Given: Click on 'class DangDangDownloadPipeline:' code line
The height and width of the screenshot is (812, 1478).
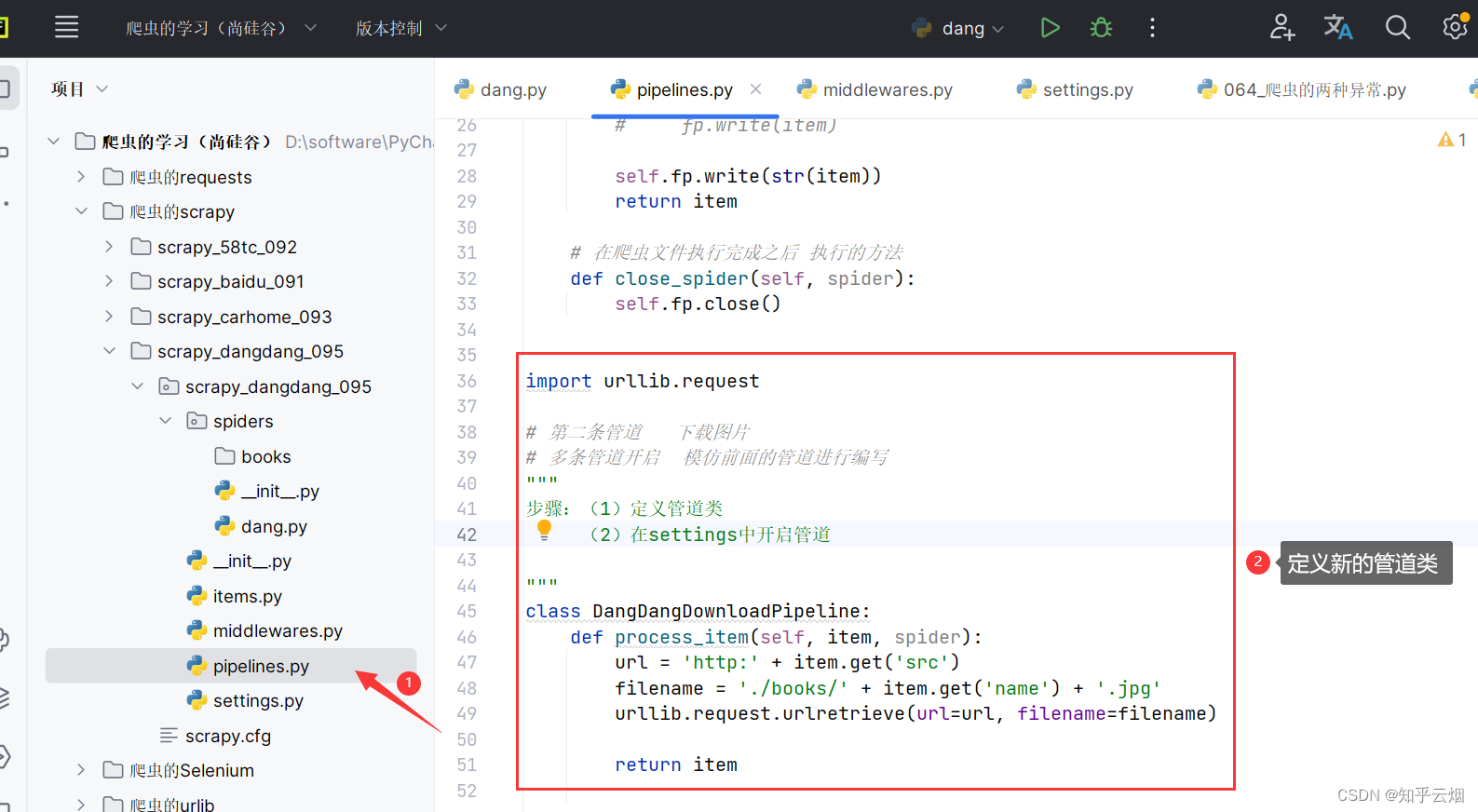Looking at the screenshot, I should point(698,611).
